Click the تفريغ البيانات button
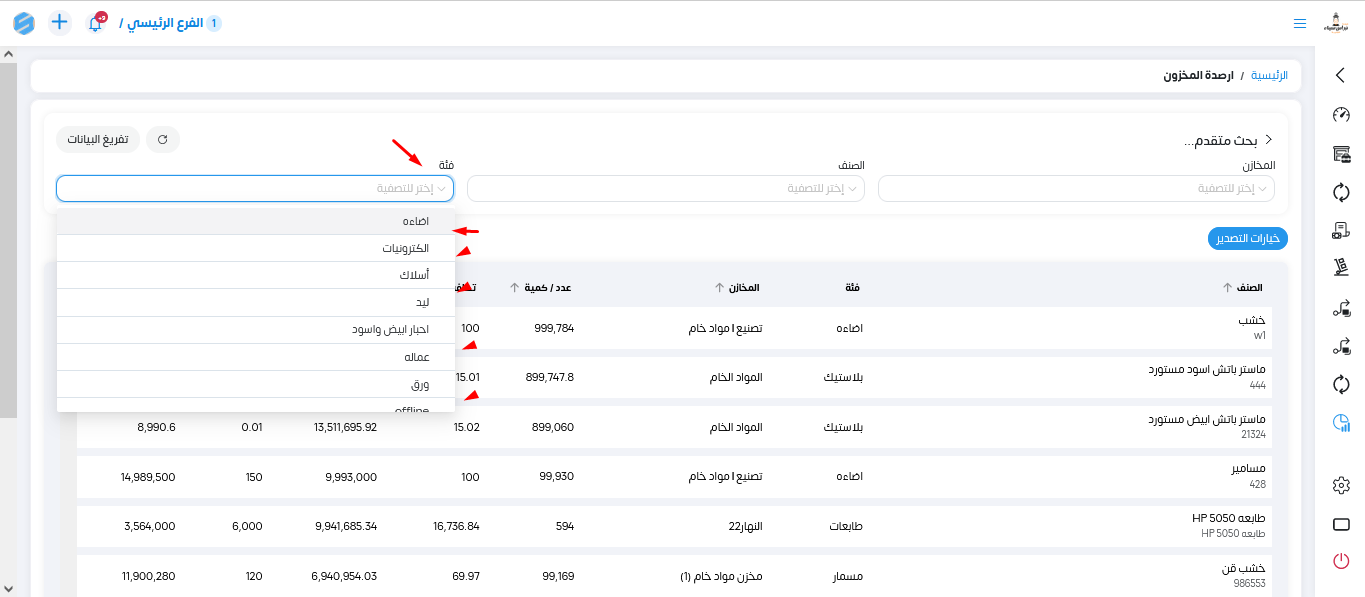The width and height of the screenshot is (1365, 597). (98, 139)
